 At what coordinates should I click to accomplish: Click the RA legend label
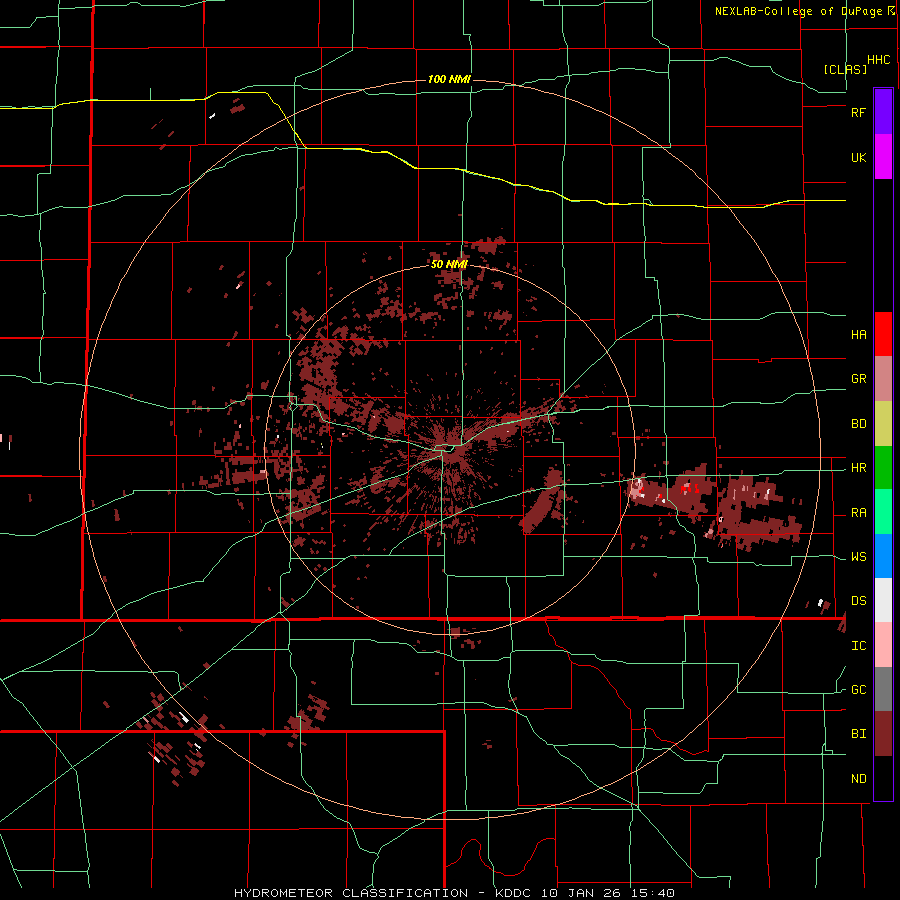[858, 513]
